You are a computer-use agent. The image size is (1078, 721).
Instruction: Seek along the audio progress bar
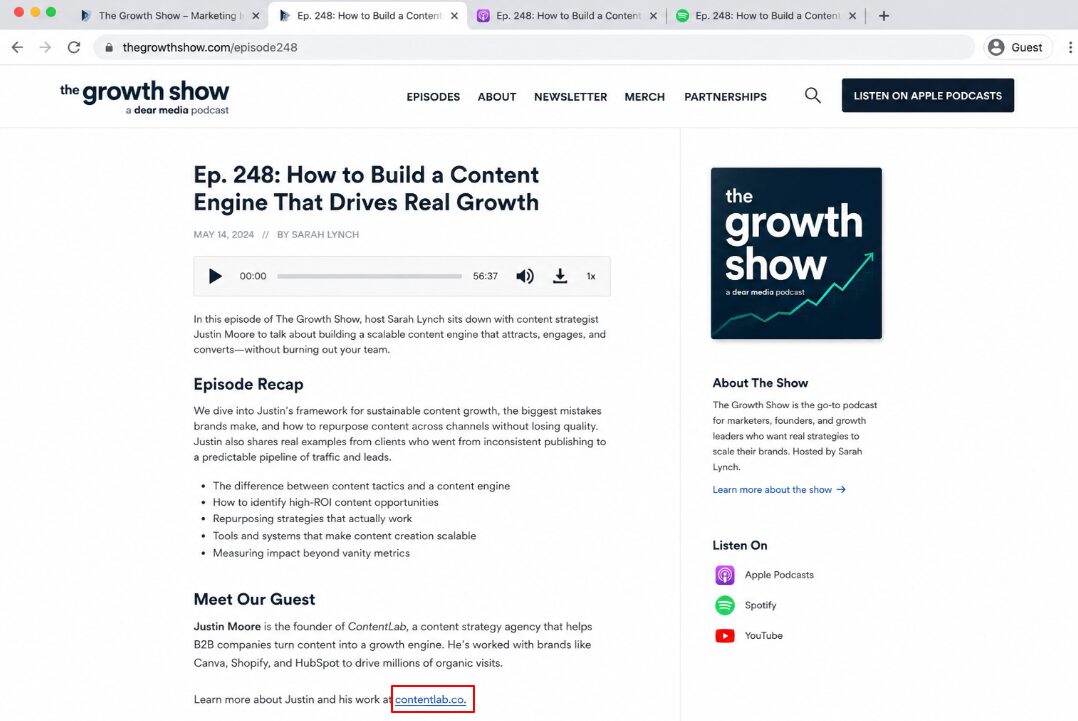(x=370, y=276)
